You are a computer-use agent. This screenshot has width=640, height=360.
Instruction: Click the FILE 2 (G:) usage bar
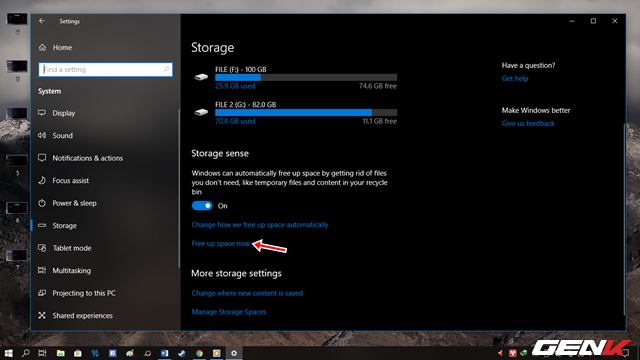[306, 113]
